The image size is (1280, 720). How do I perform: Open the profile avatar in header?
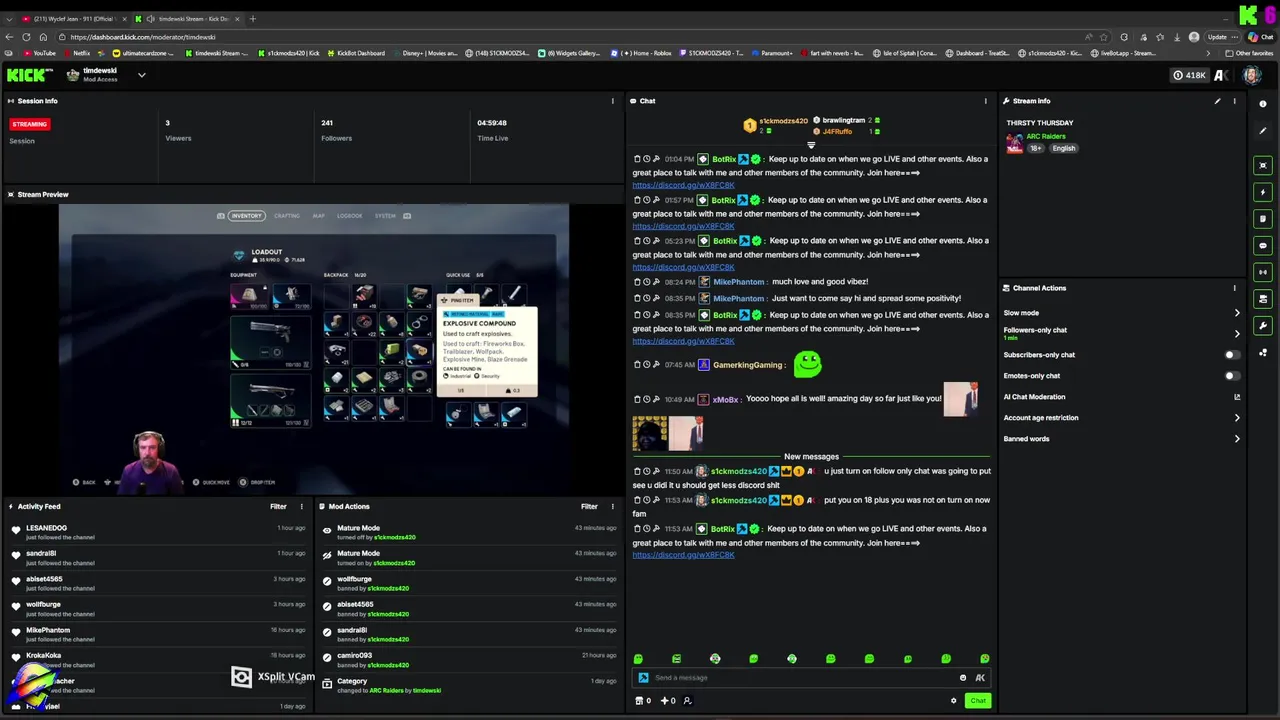[1252, 75]
